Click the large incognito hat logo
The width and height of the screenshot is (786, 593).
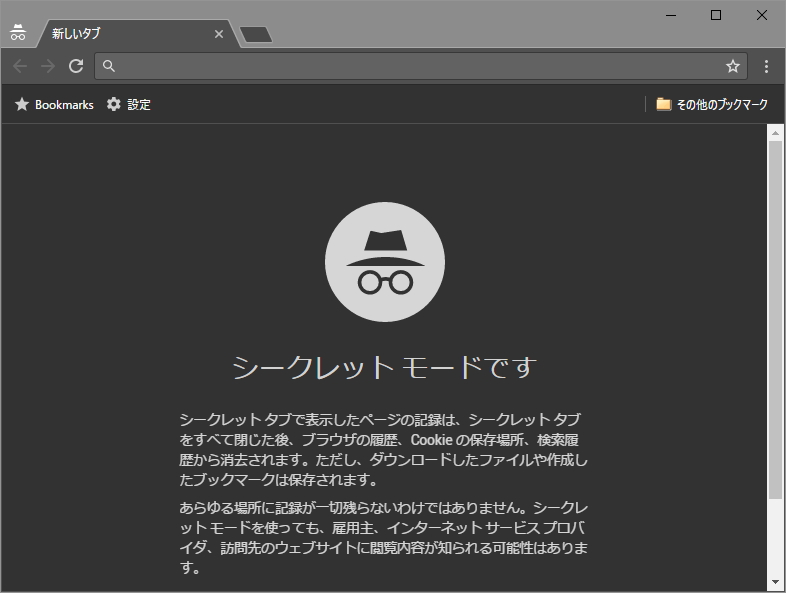(x=384, y=262)
